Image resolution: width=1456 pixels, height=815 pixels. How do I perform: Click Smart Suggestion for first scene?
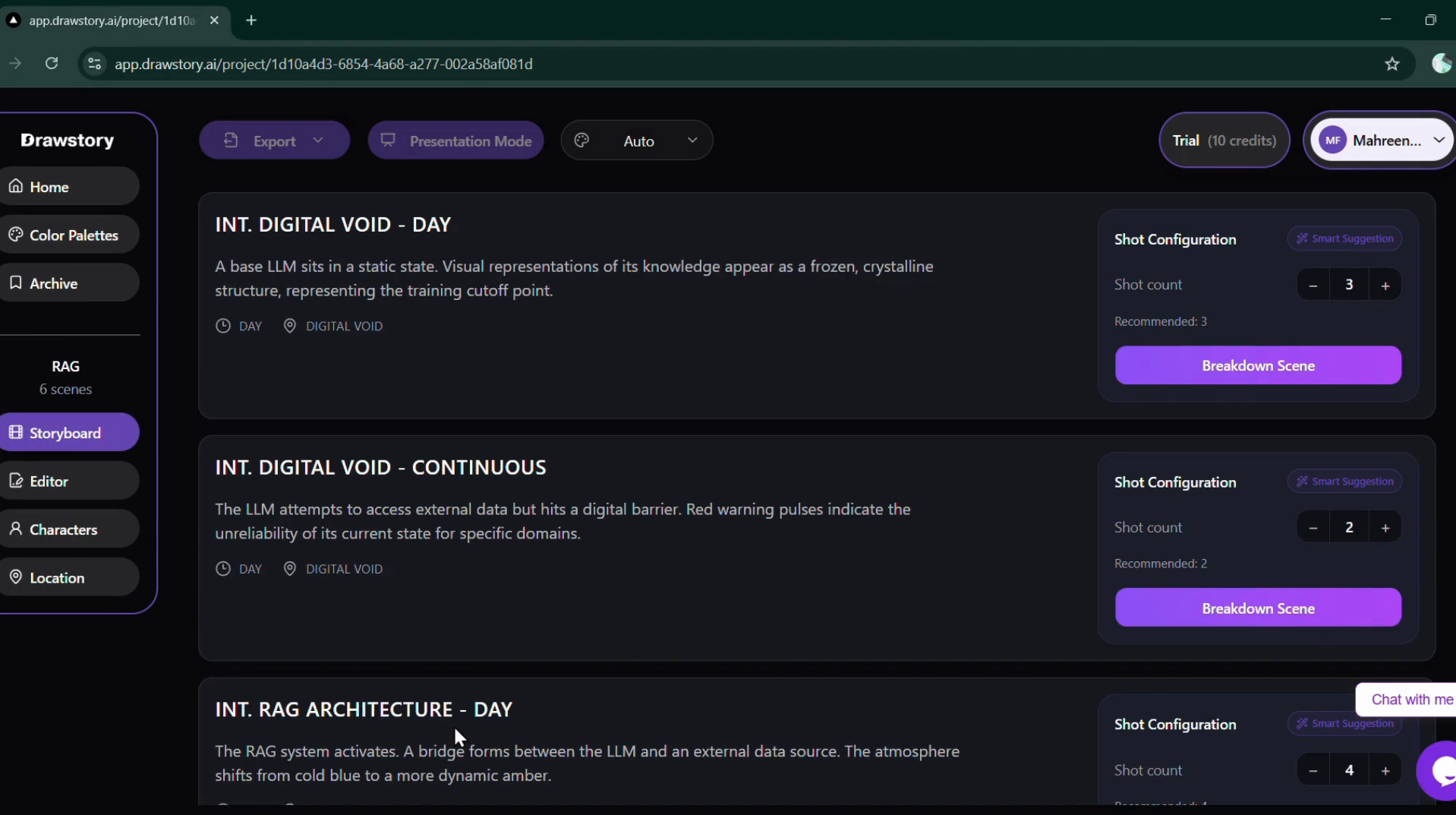pyautogui.click(x=1344, y=238)
